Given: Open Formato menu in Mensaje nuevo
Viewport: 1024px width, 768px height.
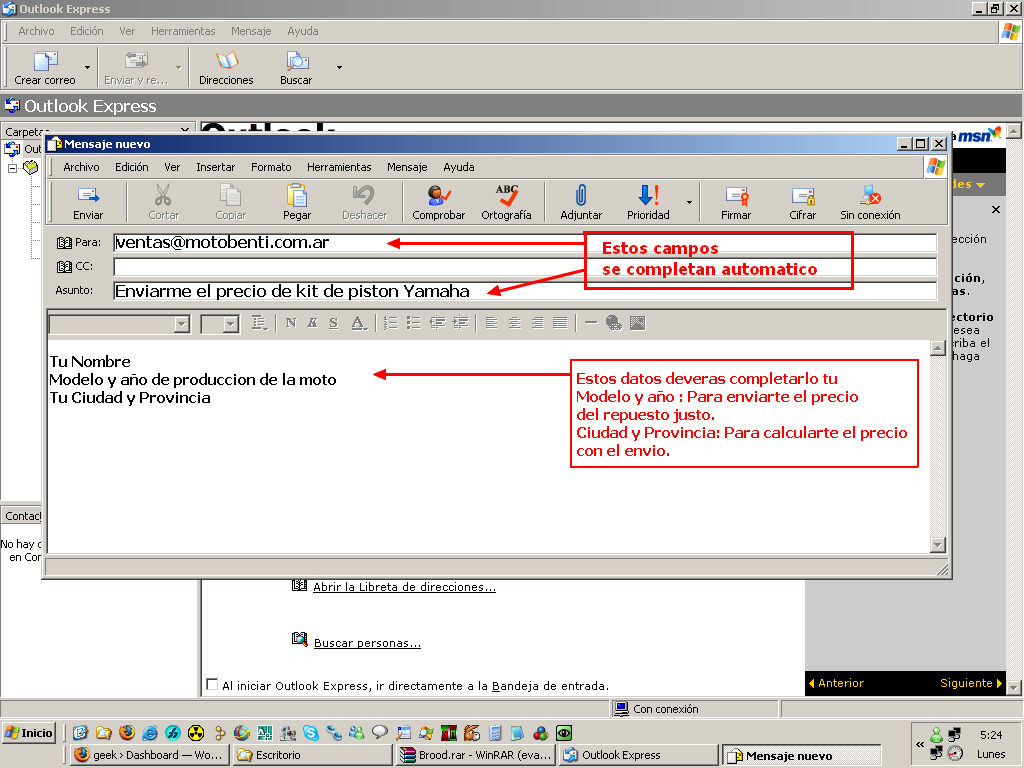Looking at the screenshot, I should 271,167.
